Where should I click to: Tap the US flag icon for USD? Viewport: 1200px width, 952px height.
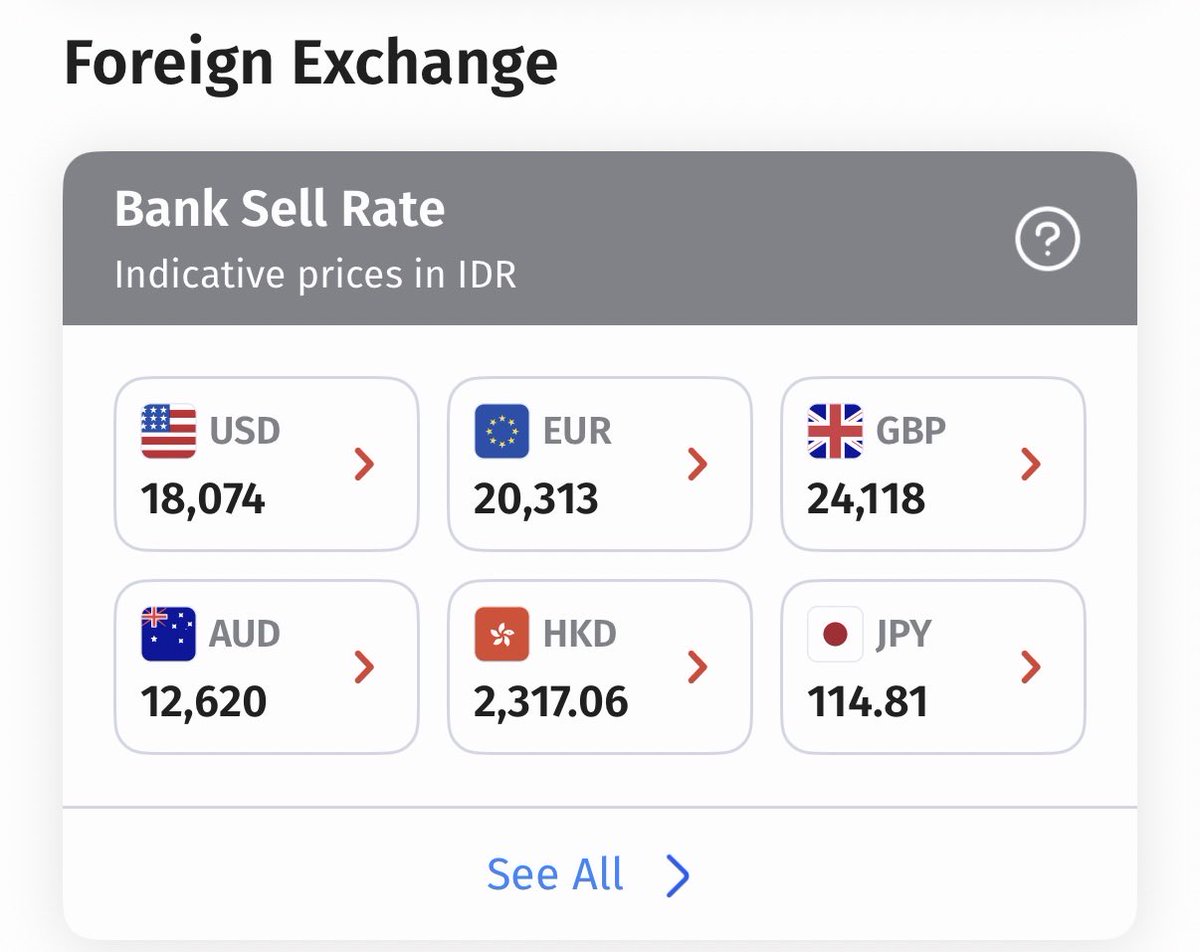169,431
